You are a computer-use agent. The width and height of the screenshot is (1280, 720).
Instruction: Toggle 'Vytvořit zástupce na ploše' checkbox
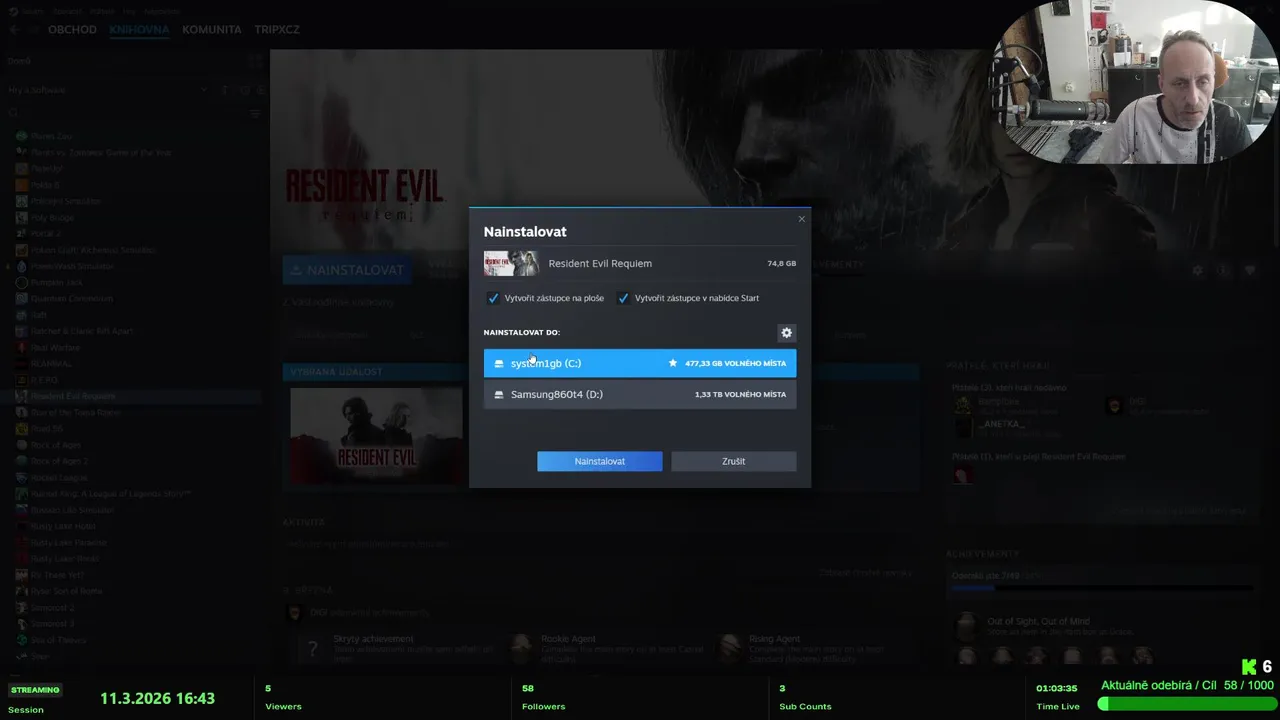point(493,298)
